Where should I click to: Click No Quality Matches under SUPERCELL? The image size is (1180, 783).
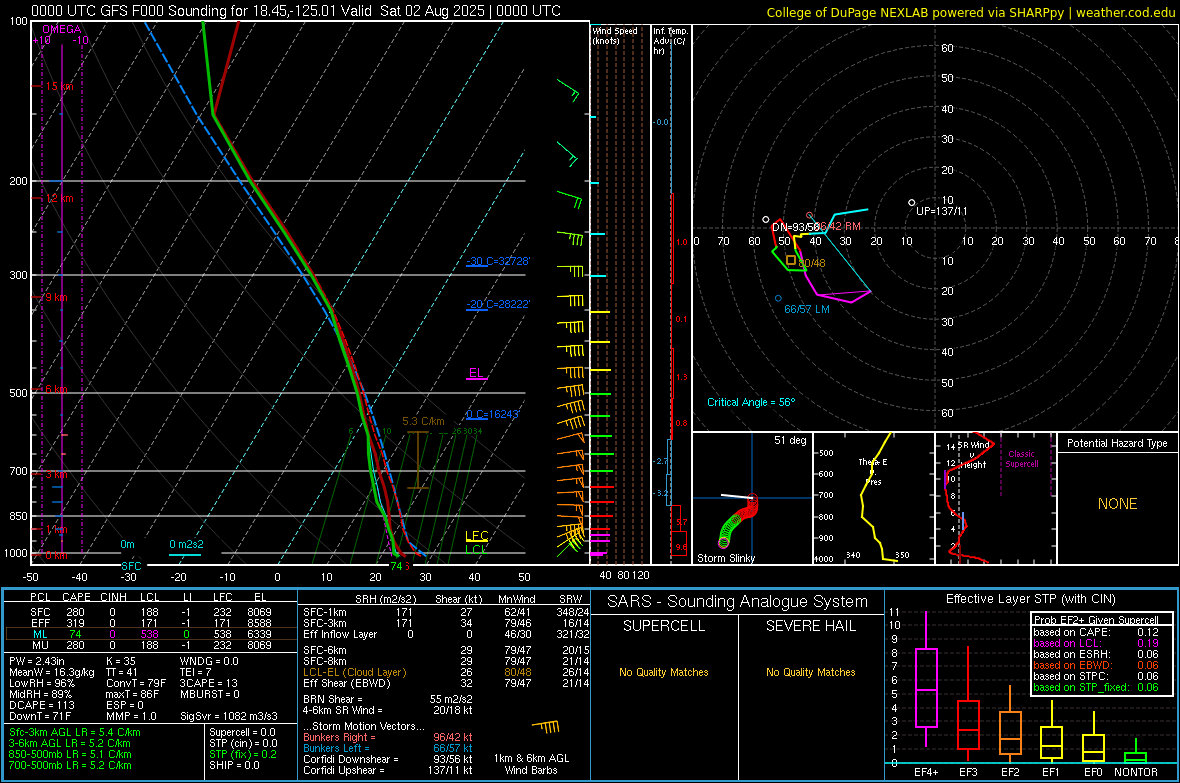664,672
